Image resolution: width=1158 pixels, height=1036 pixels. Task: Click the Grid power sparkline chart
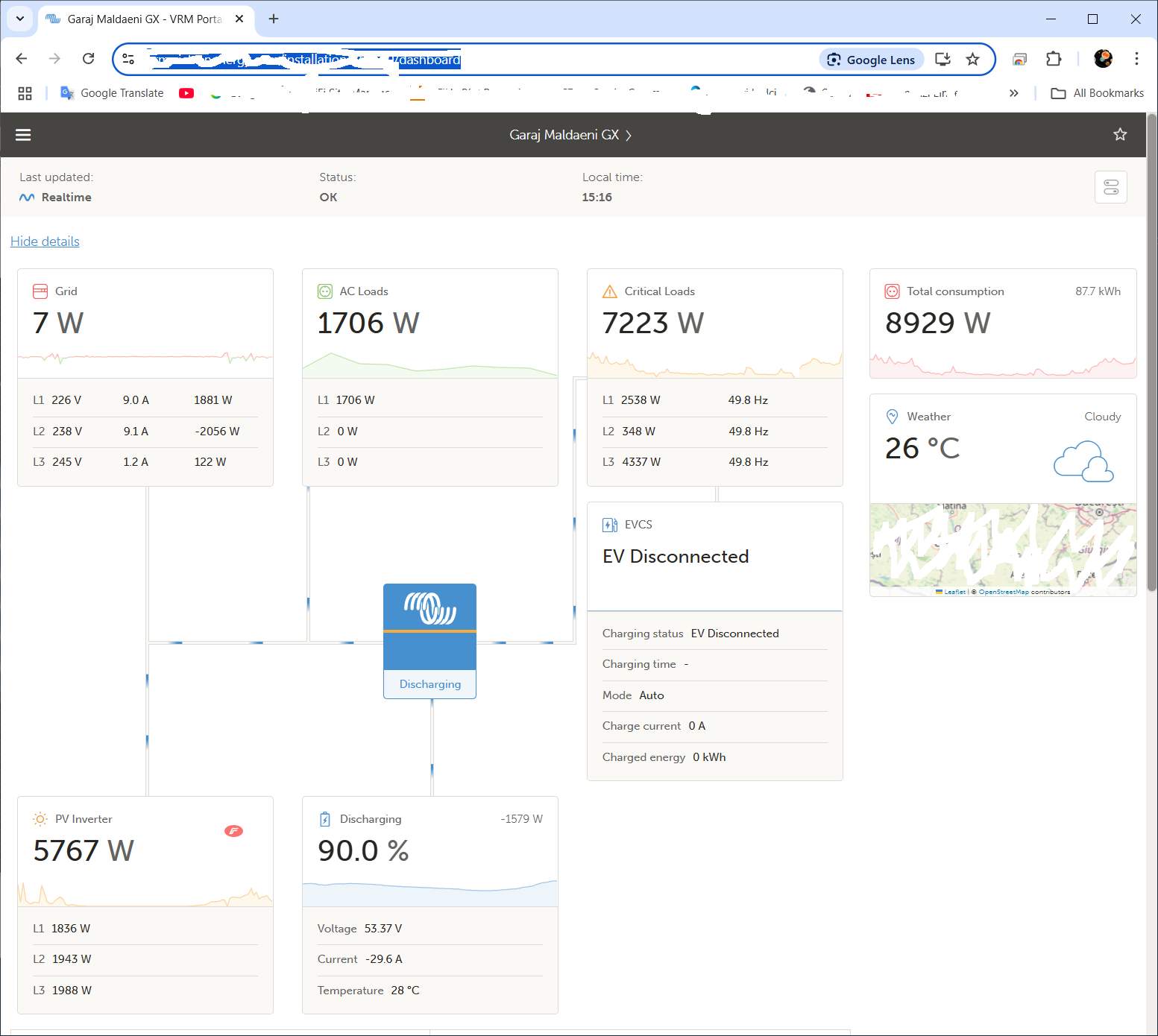pyautogui.click(x=145, y=359)
